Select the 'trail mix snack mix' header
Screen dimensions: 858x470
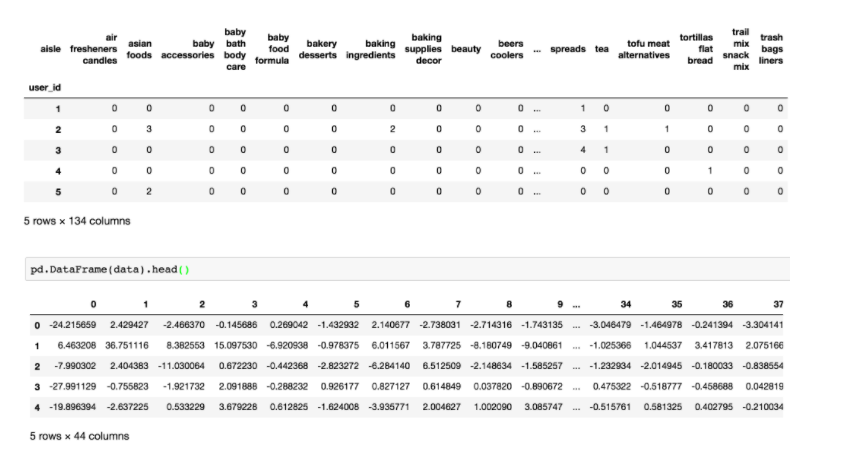pos(736,49)
